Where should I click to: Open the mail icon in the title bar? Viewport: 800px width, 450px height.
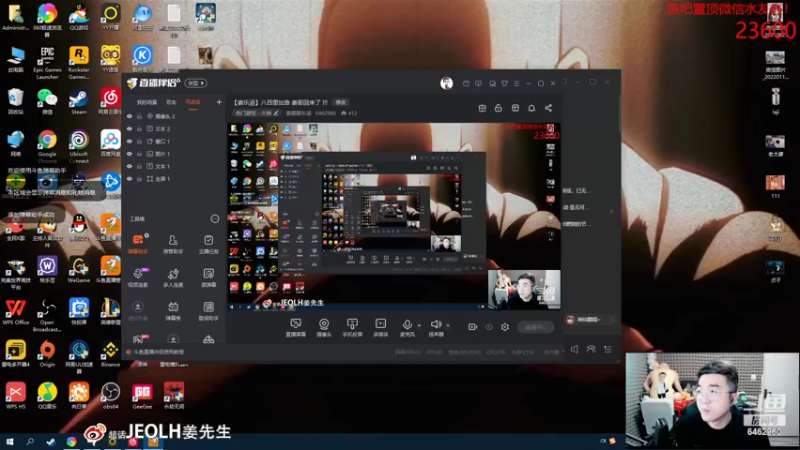(466, 83)
